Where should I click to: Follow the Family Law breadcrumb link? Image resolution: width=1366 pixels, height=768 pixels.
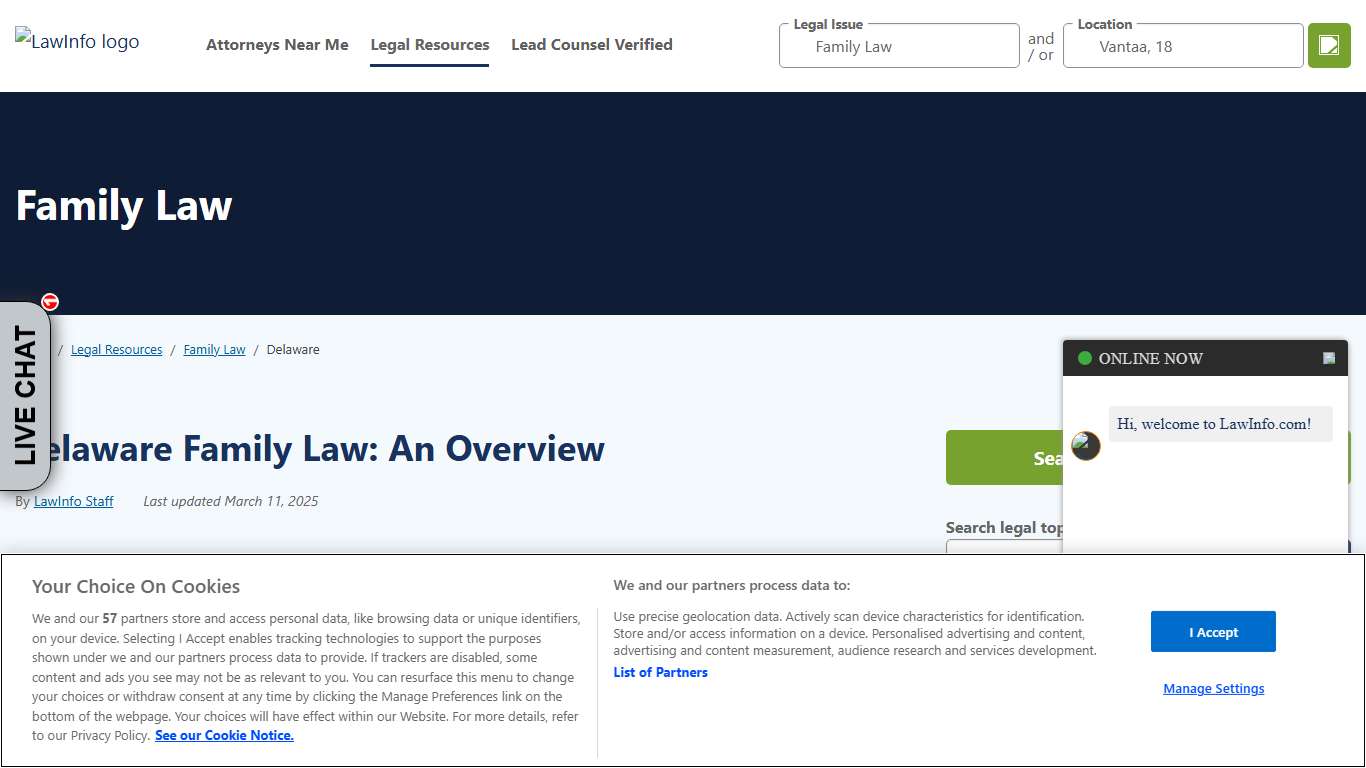point(213,349)
